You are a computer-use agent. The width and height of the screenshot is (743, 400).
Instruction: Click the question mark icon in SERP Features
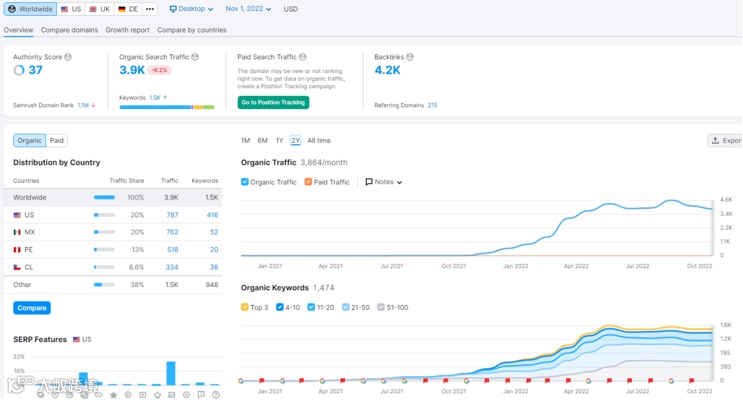pos(216,395)
